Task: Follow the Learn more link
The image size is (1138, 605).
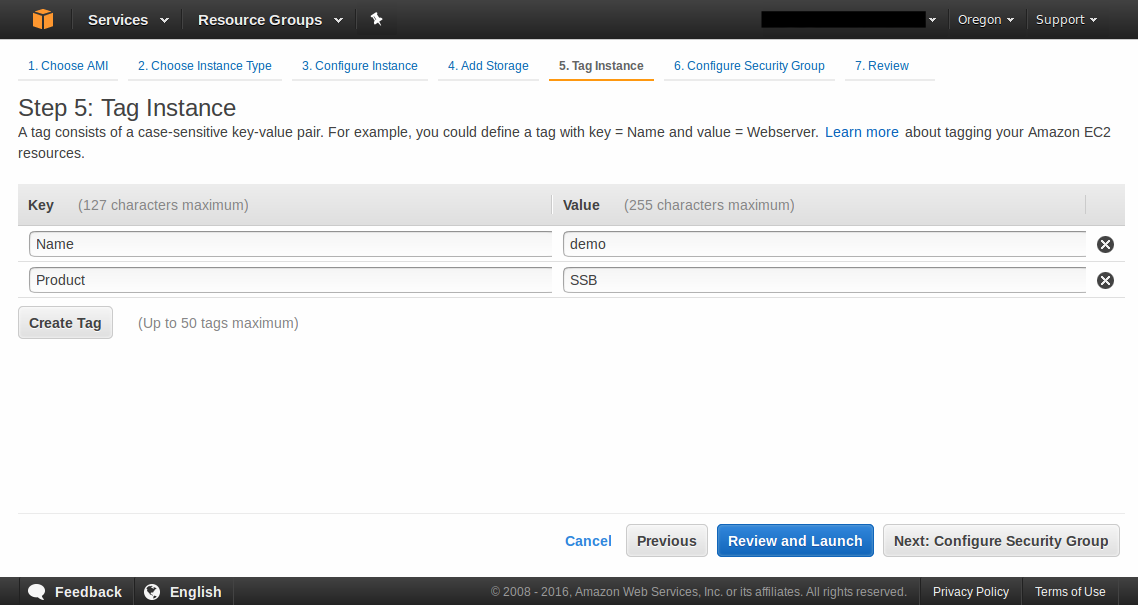Action: [861, 132]
